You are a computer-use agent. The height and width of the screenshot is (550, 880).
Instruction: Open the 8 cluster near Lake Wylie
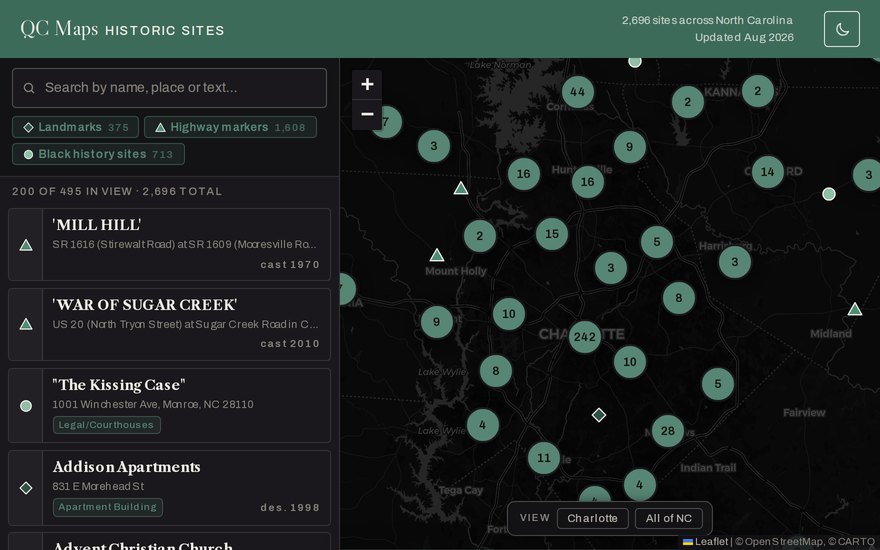(496, 370)
